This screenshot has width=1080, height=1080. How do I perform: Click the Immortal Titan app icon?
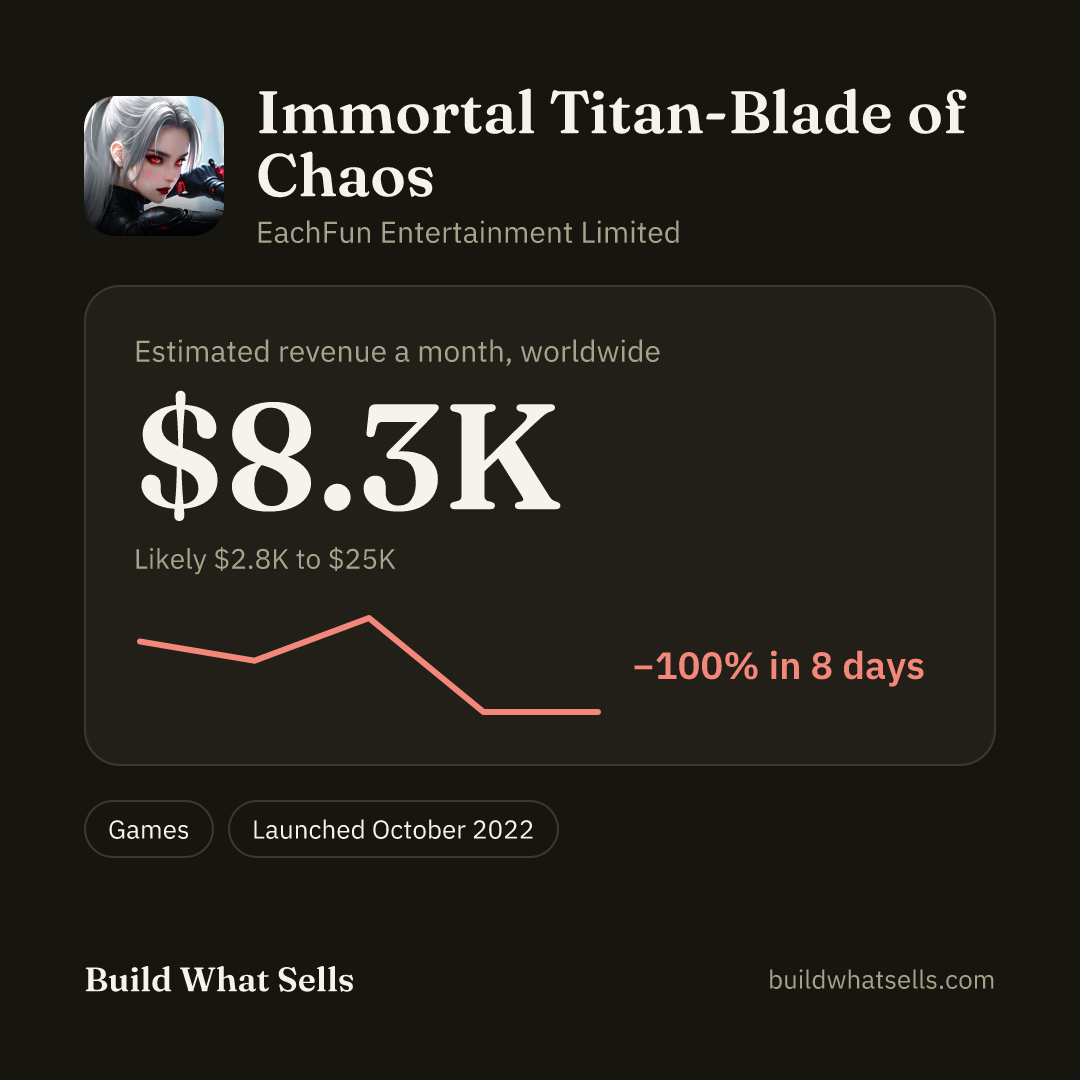154,165
